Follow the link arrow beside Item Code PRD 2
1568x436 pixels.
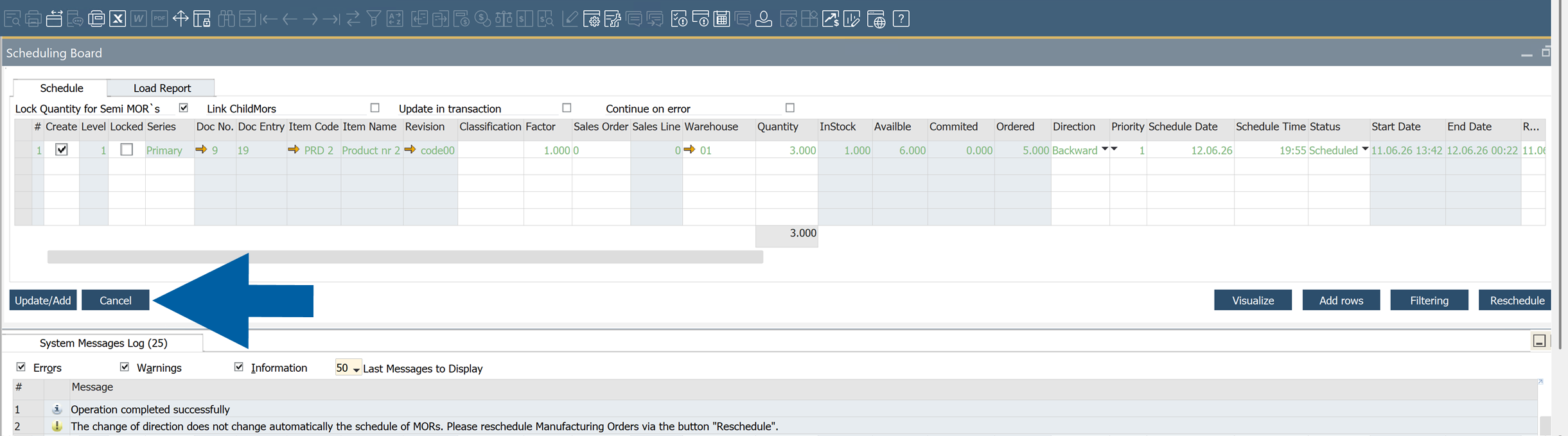pyautogui.click(x=294, y=150)
